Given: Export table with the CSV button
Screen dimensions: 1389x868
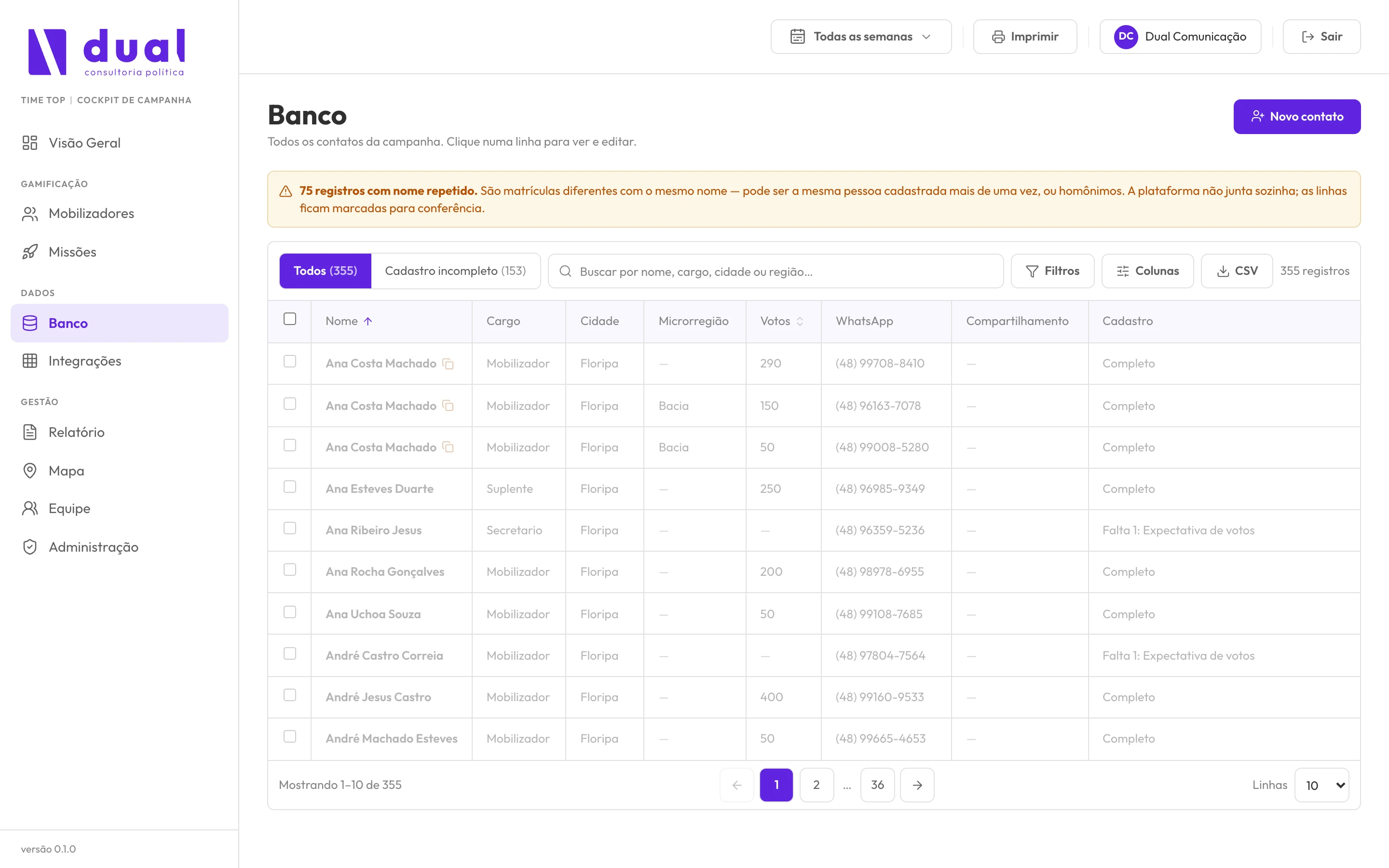Looking at the screenshot, I should point(1237,271).
